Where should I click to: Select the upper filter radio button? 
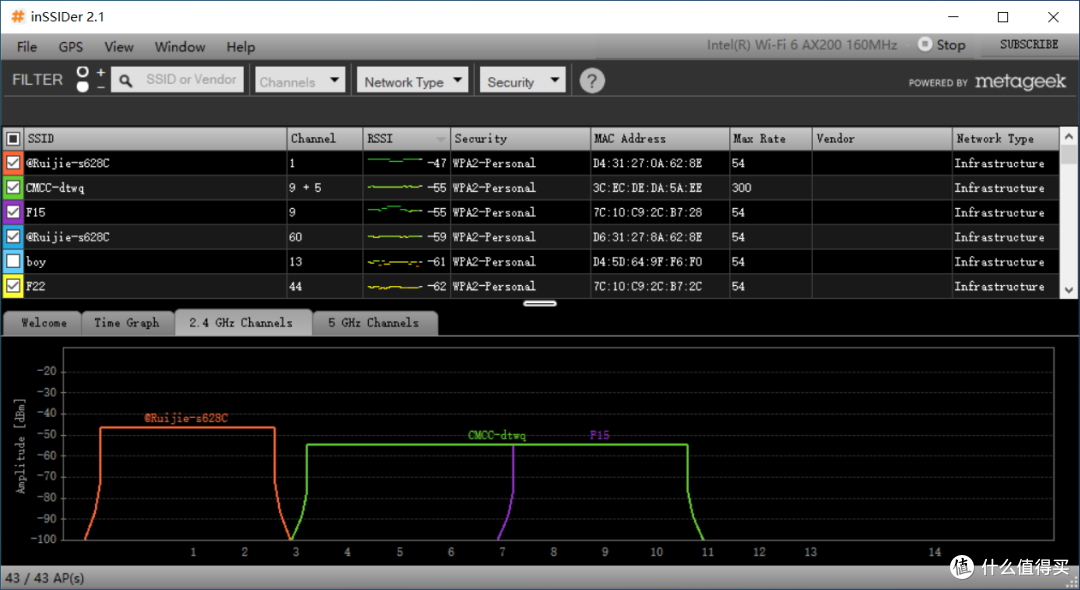pos(83,72)
